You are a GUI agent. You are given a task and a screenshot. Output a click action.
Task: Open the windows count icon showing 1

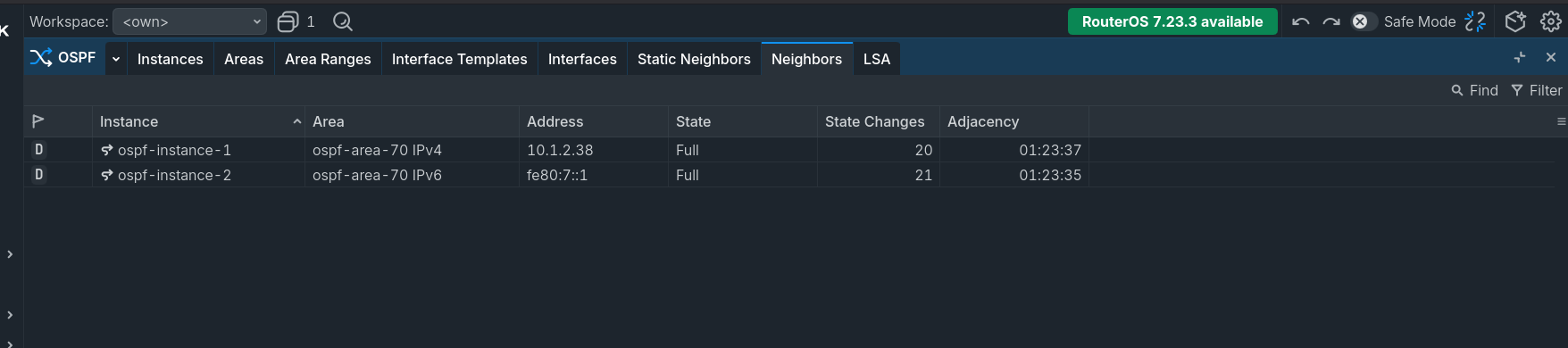(x=296, y=21)
